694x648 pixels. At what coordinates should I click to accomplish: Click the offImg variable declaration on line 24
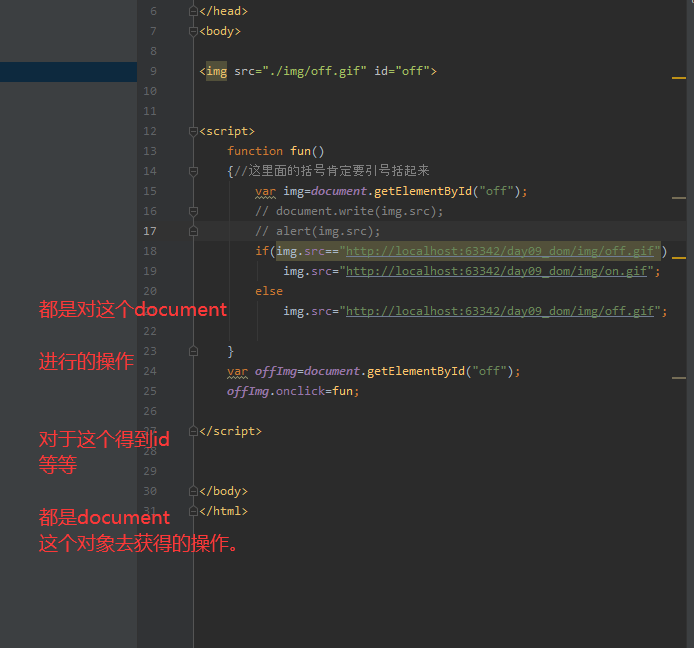tap(276, 371)
